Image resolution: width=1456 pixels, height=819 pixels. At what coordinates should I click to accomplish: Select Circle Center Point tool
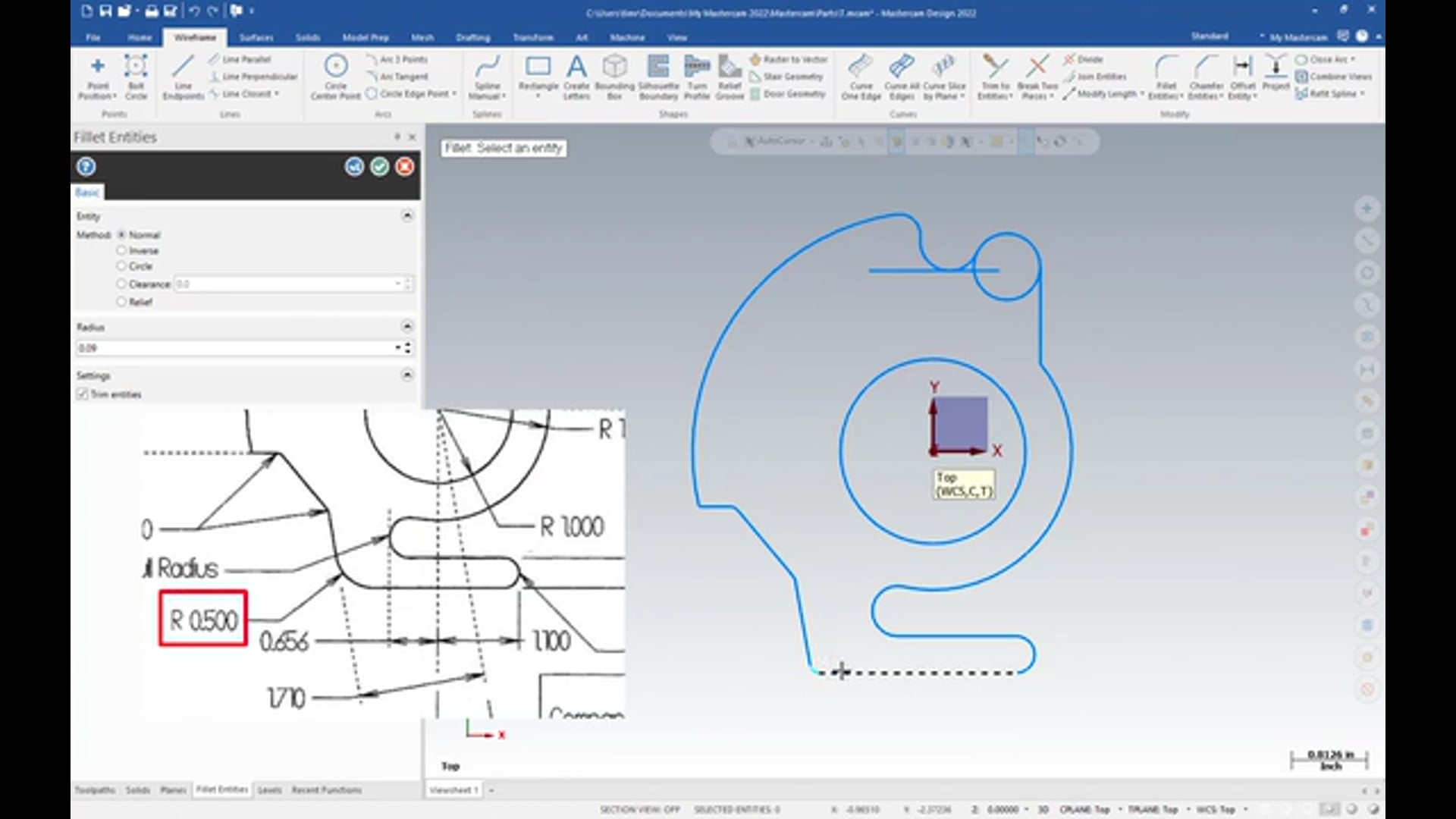pyautogui.click(x=335, y=77)
